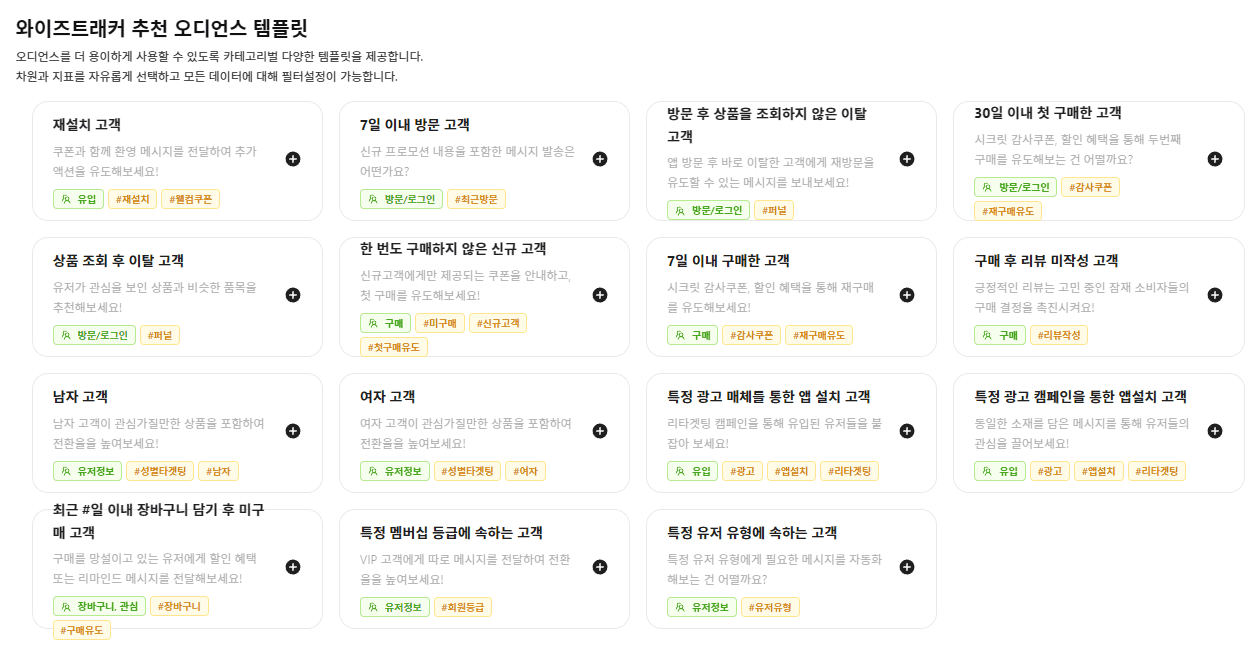Image resolution: width=1253 pixels, height=650 pixels.
Task: Click plus icon on 재설치 고객 card
Action: pos(293,159)
